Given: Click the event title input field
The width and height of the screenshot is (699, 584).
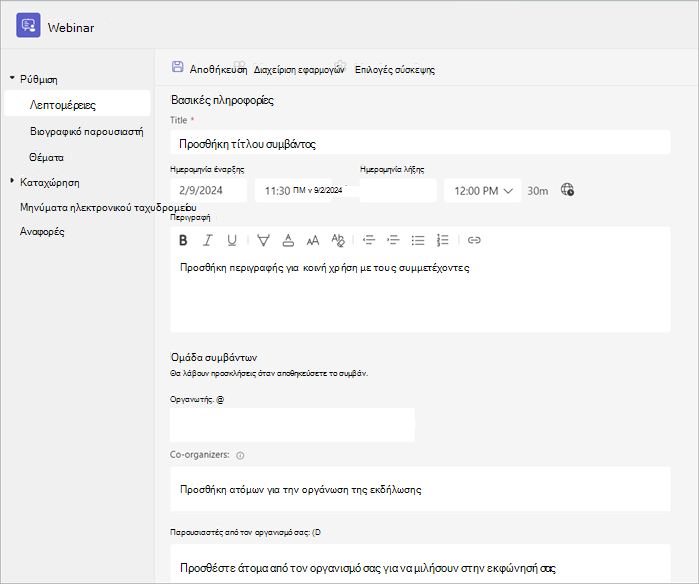Looking at the screenshot, I should pyautogui.click(x=420, y=142).
